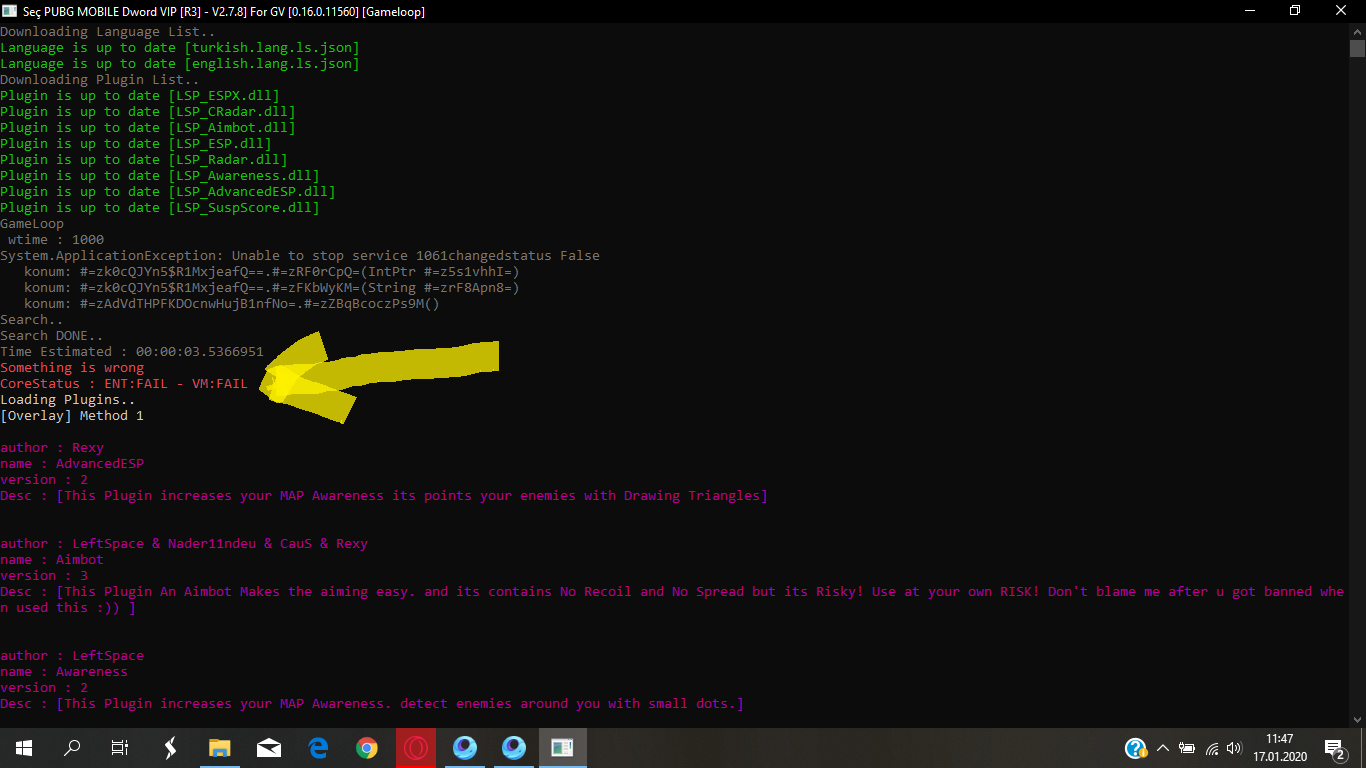Click the 'name : Awareness' line

[x=64, y=672]
